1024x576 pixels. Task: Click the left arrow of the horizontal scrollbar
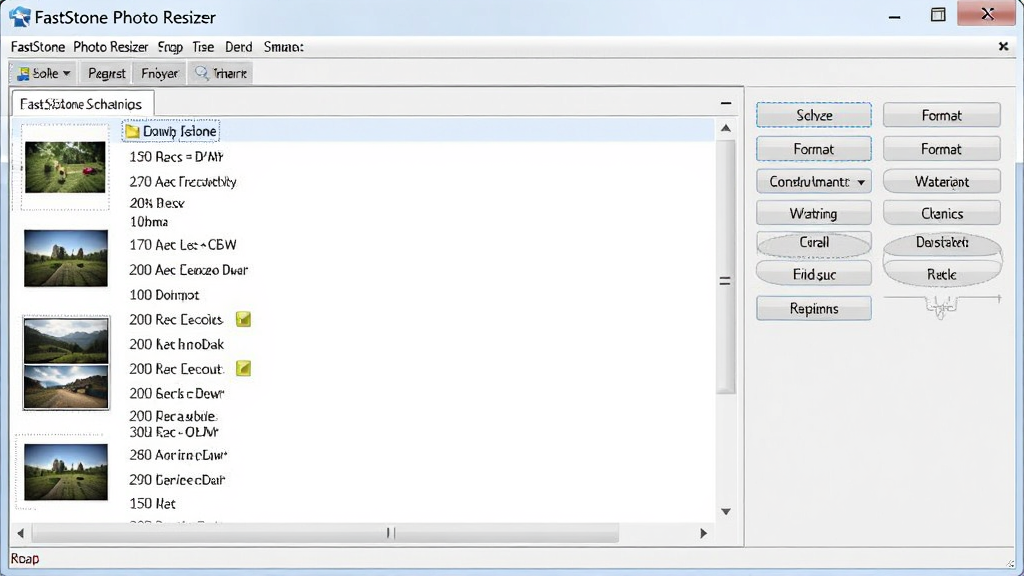point(20,534)
